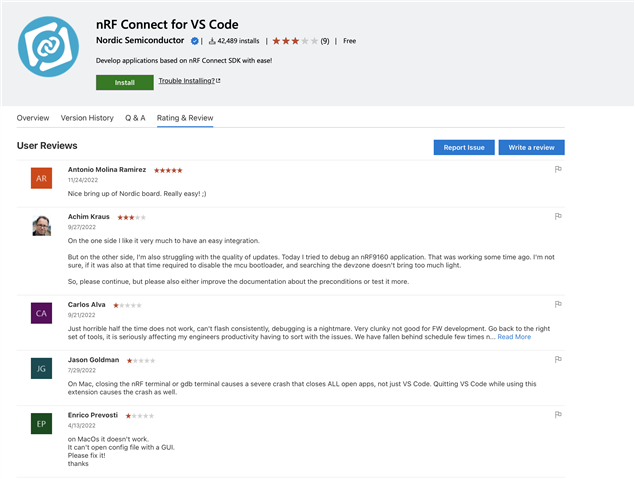Open the Q & A tab
The height and width of the screenshot is (479, 635).
[135, 118]
